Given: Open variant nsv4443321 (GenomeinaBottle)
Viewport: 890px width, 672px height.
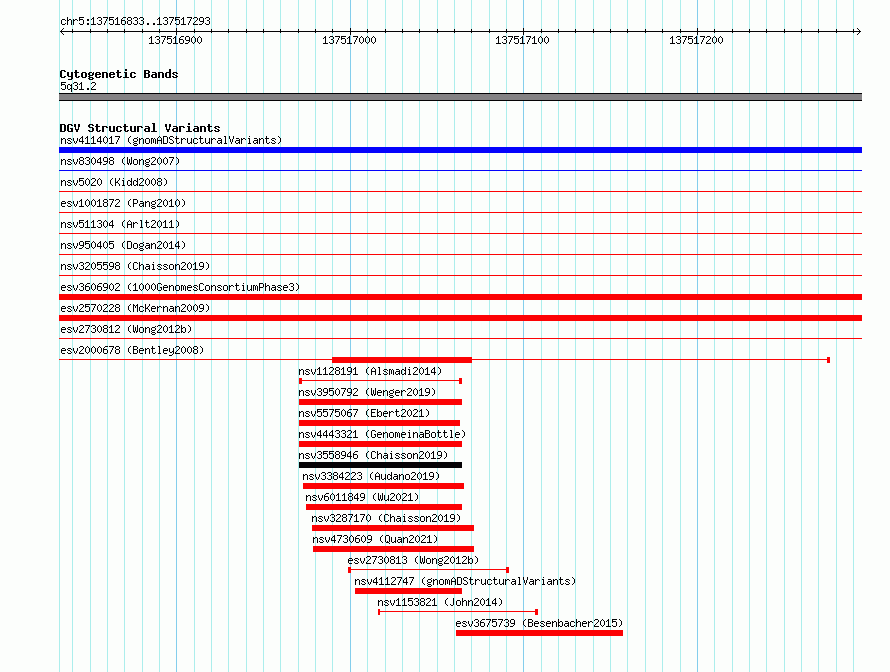Looking at the screenshot, I should click(x=382, y=434).
